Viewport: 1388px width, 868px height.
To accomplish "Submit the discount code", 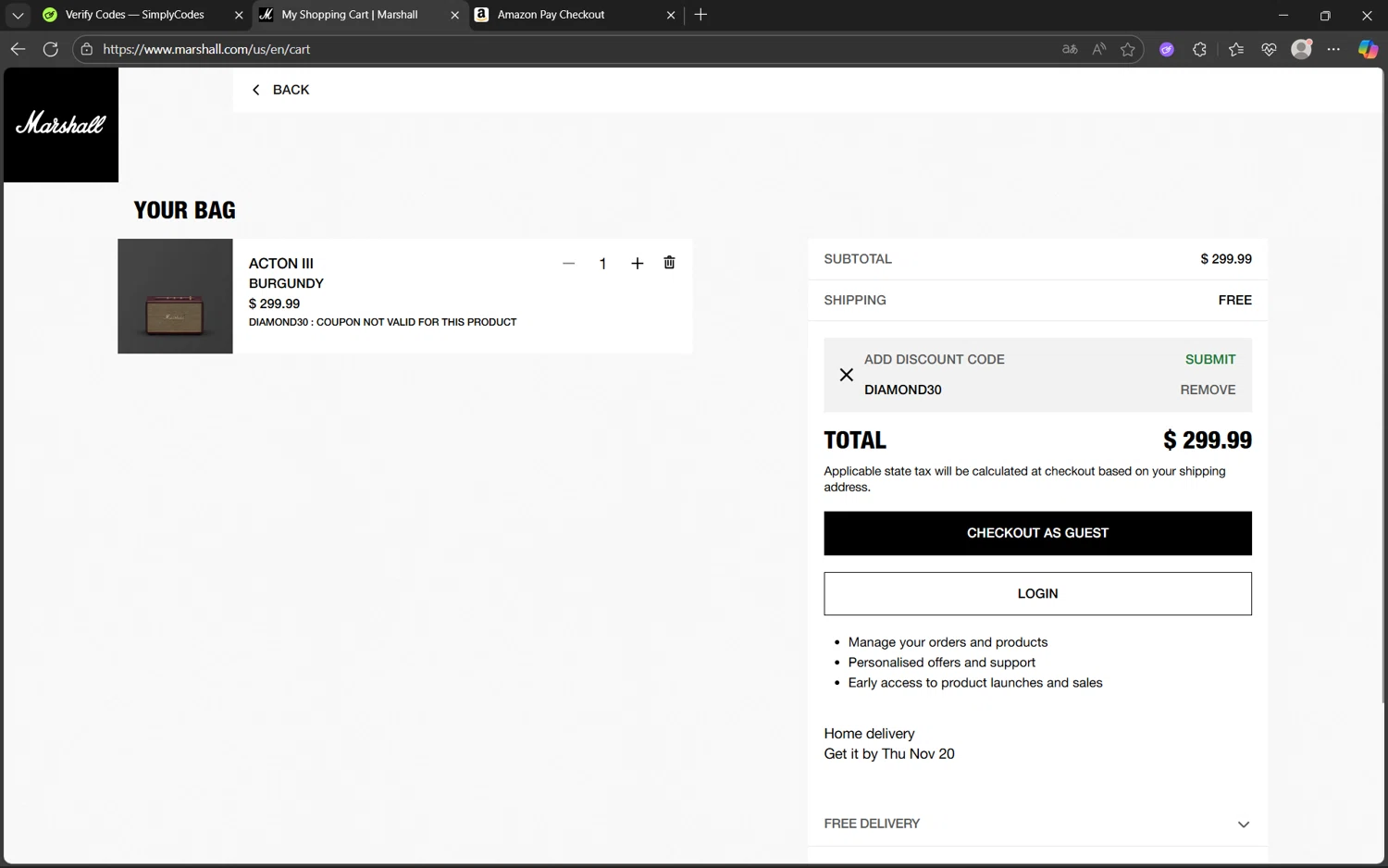I will point(1210,359).
